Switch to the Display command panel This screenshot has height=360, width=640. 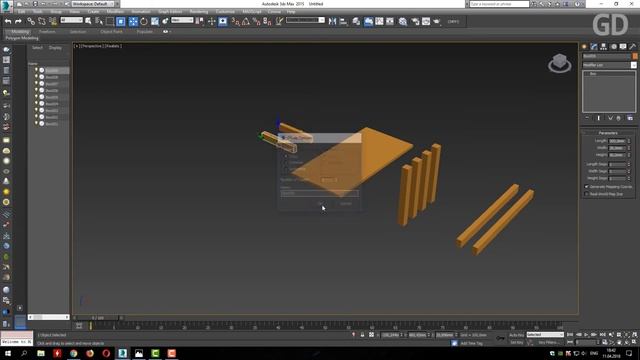pyautogui.click(x=623, y=47)
